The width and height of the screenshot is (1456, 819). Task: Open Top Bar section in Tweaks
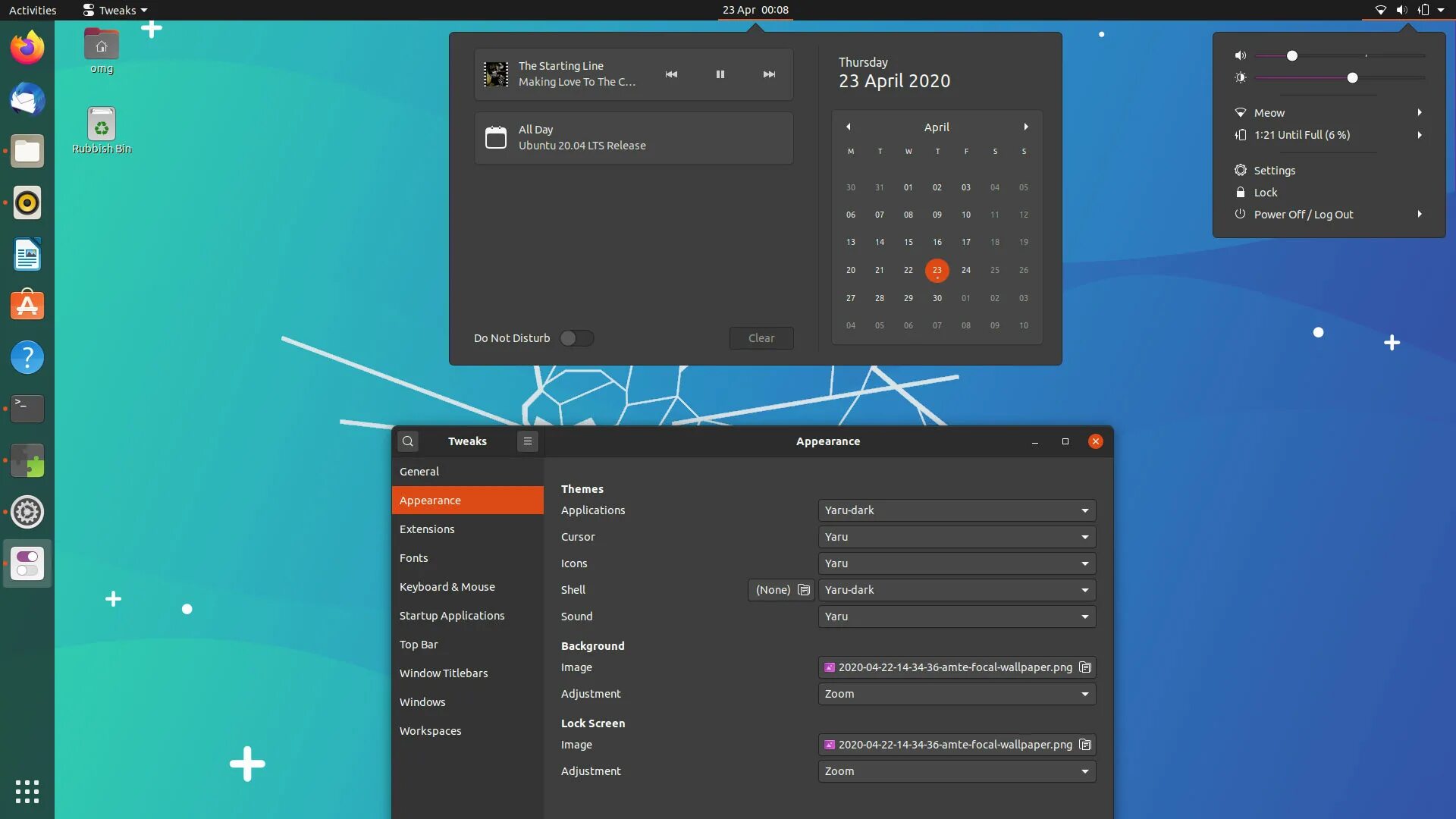[468, 645]
